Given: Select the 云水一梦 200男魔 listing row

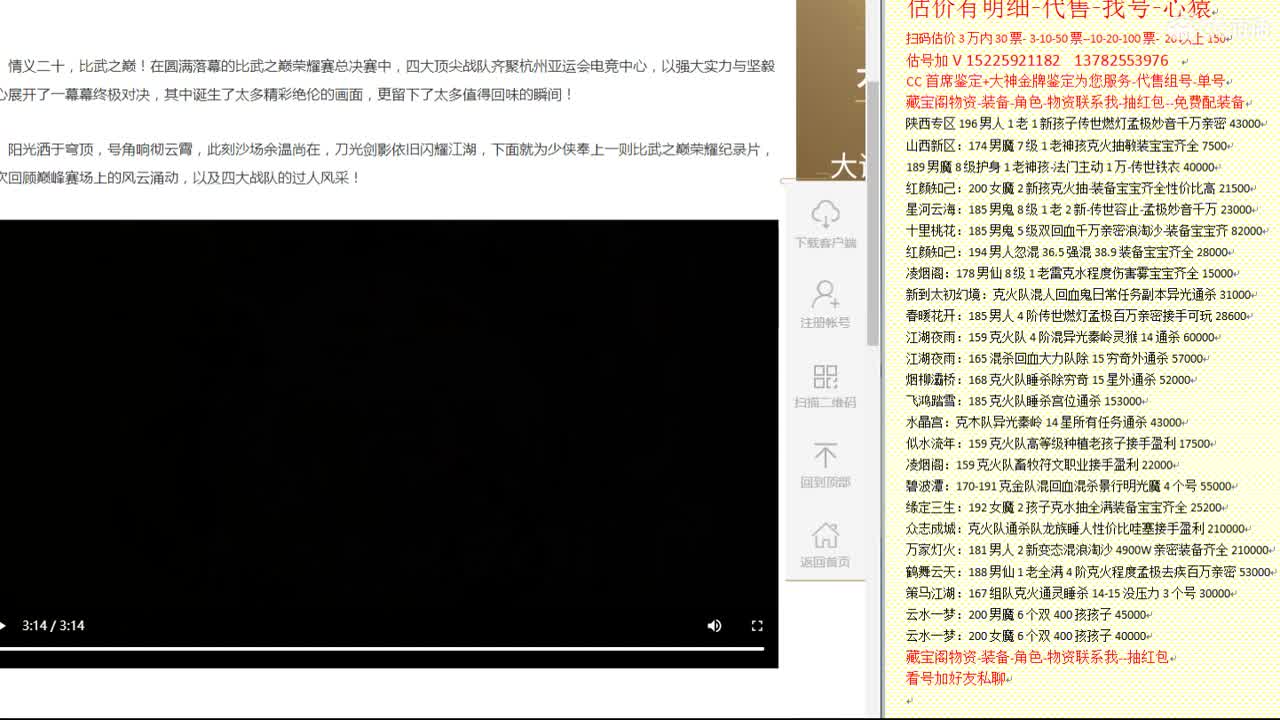Looking at the screenshot, I should (x=1026, y=614).
